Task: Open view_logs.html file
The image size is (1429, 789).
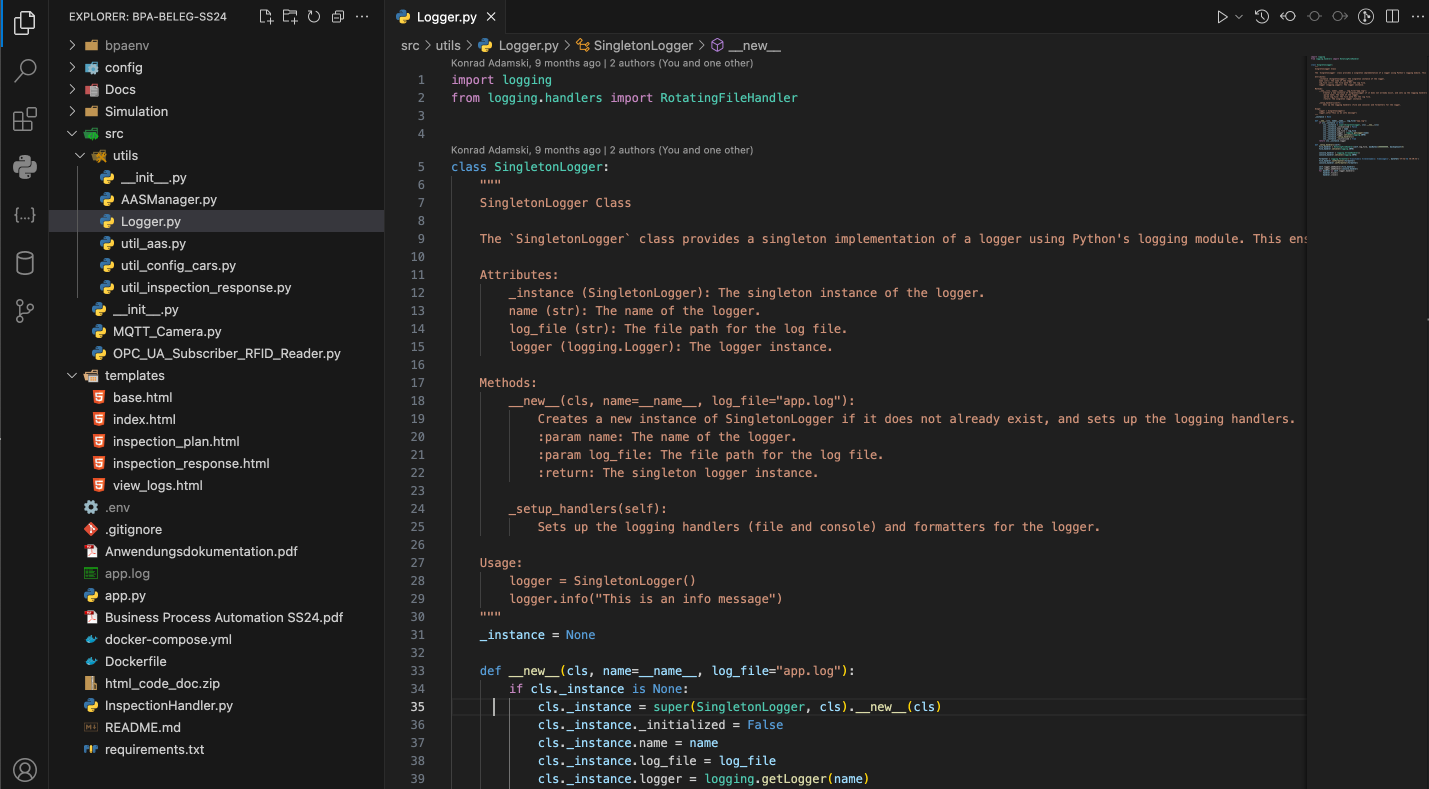Action: (216, 485)
